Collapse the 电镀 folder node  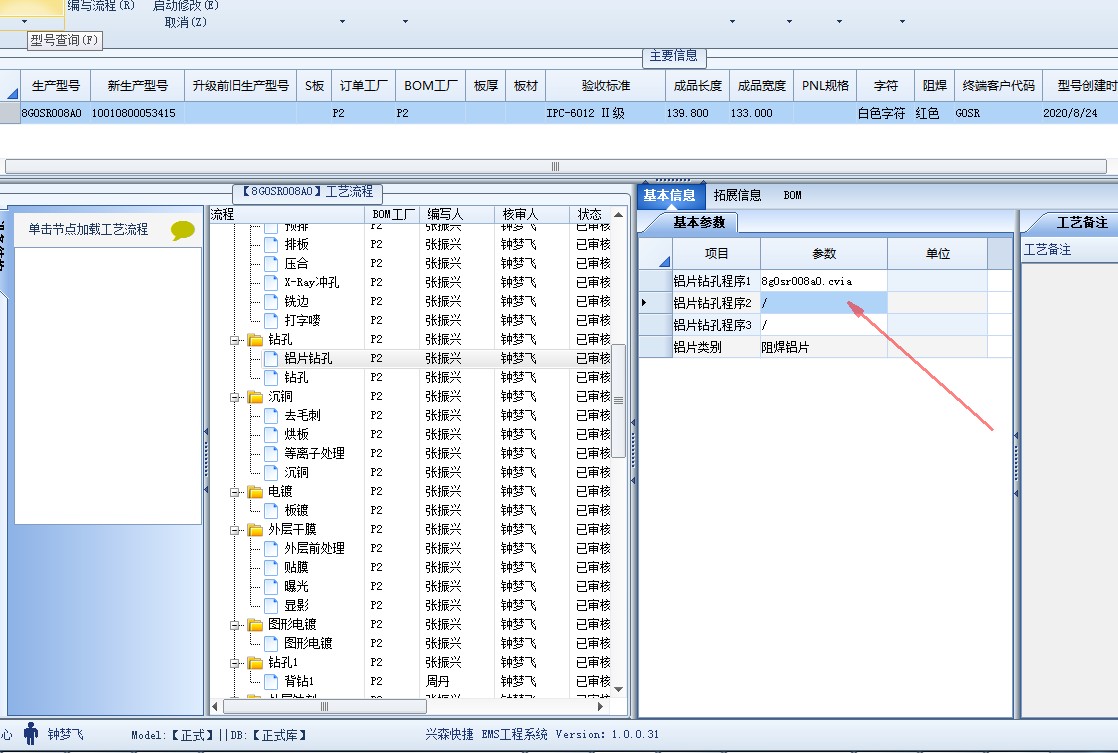pyautogui.click(x=235, y=492)
